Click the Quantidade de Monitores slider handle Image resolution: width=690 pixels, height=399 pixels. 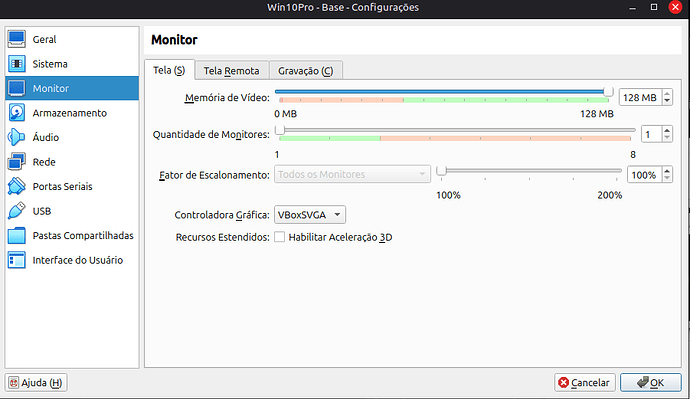point(280,130)
